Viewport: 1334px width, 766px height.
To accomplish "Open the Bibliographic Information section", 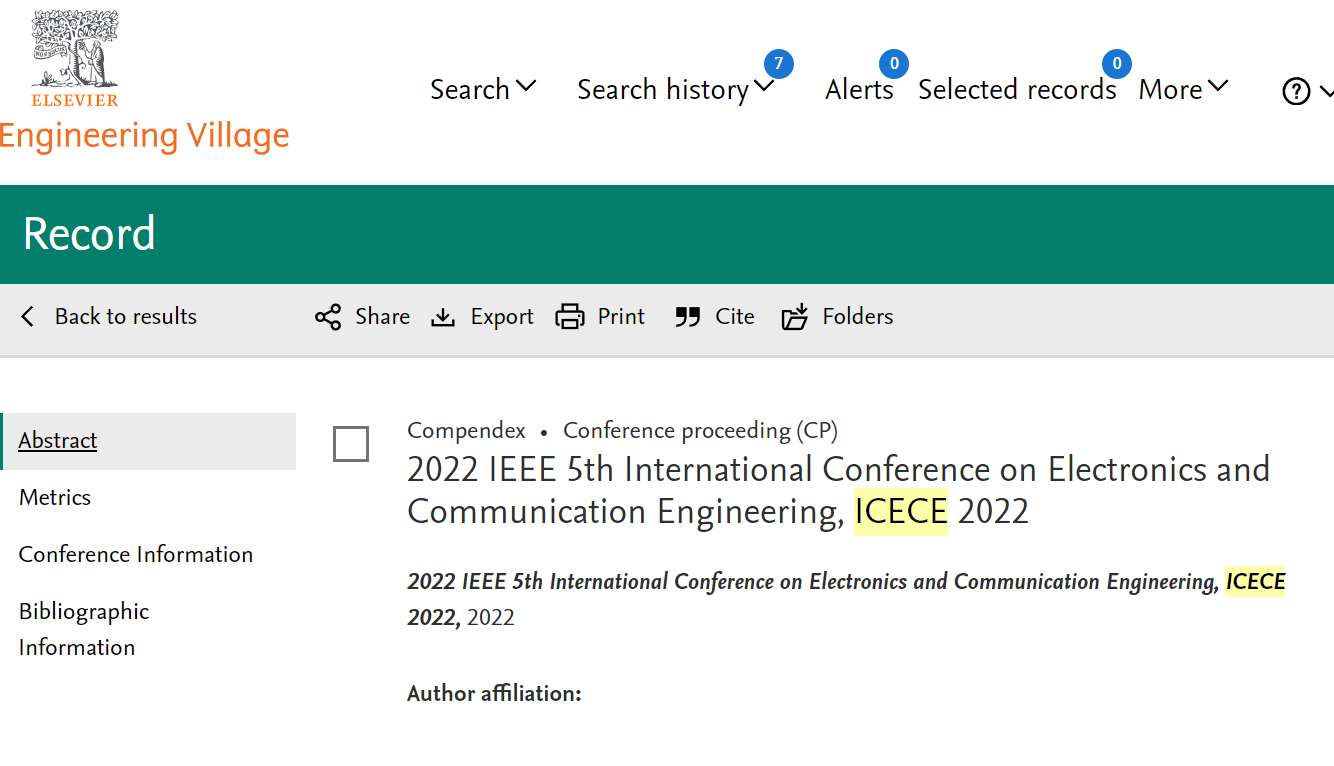I will (x=84, y=629).
